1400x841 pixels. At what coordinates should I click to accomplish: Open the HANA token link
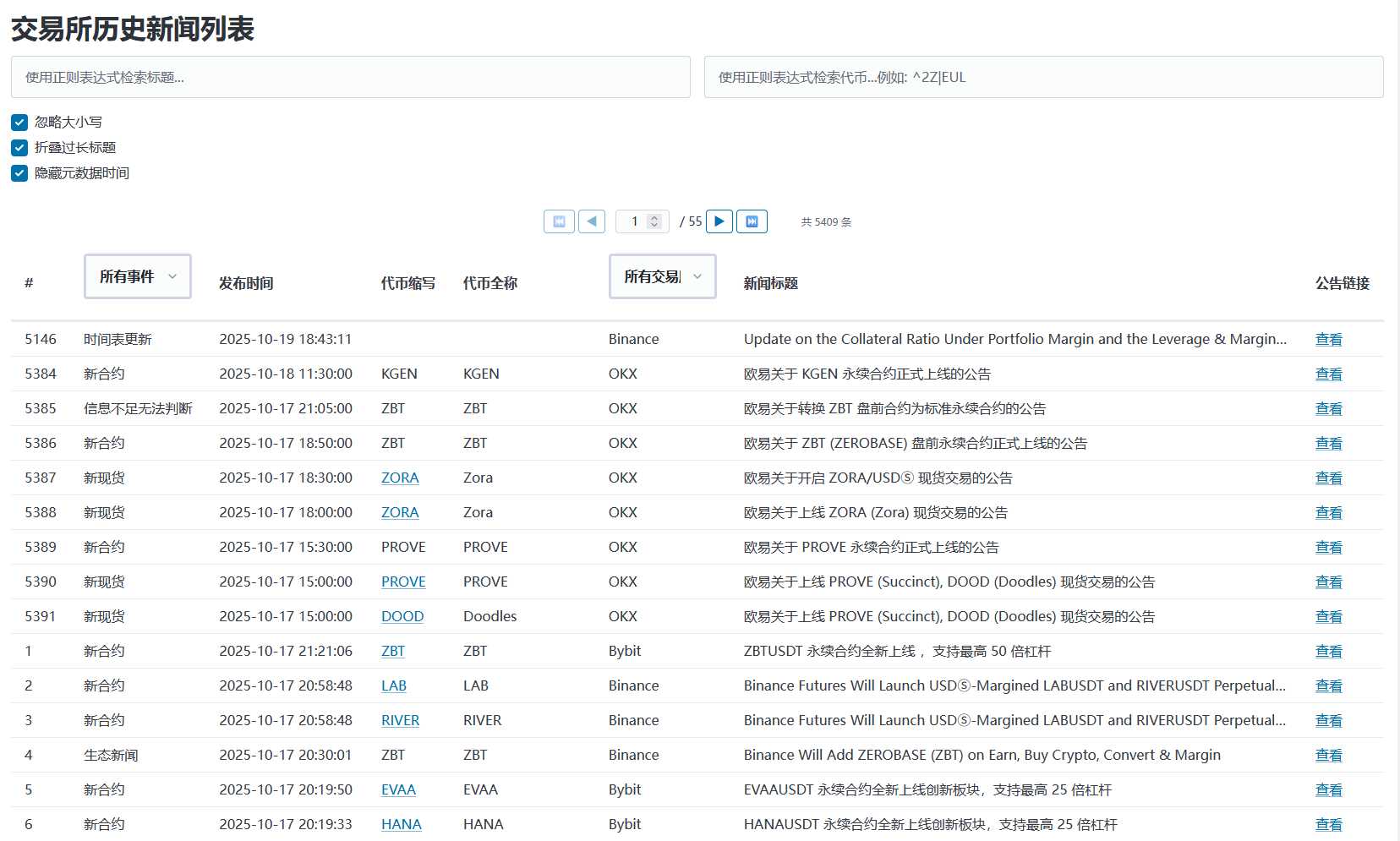click(x=401, y=824)
